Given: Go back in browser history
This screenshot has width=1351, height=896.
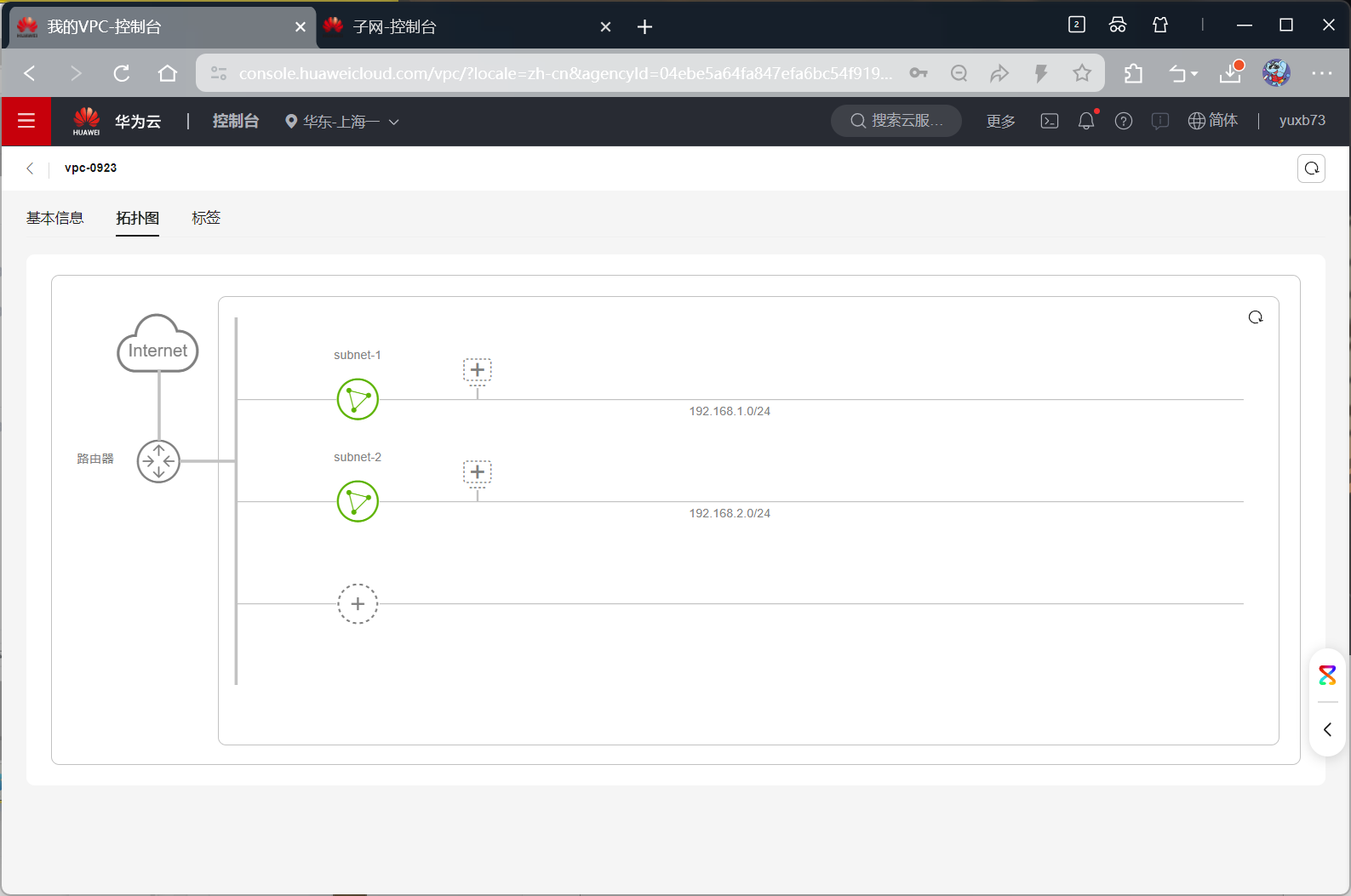Looking at the screenshot, I should (x=30, y=73).
